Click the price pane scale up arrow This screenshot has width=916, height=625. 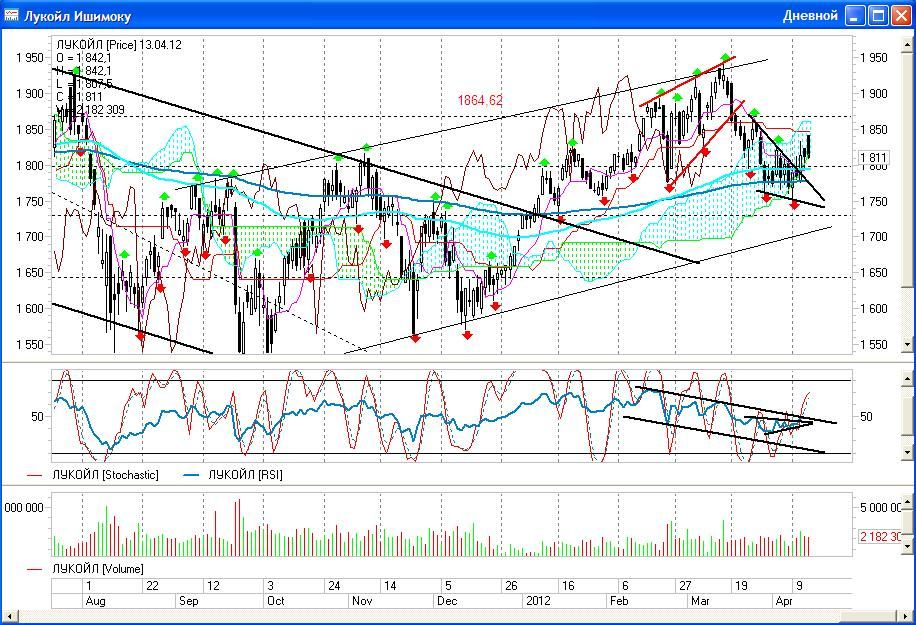pos(908,43)
